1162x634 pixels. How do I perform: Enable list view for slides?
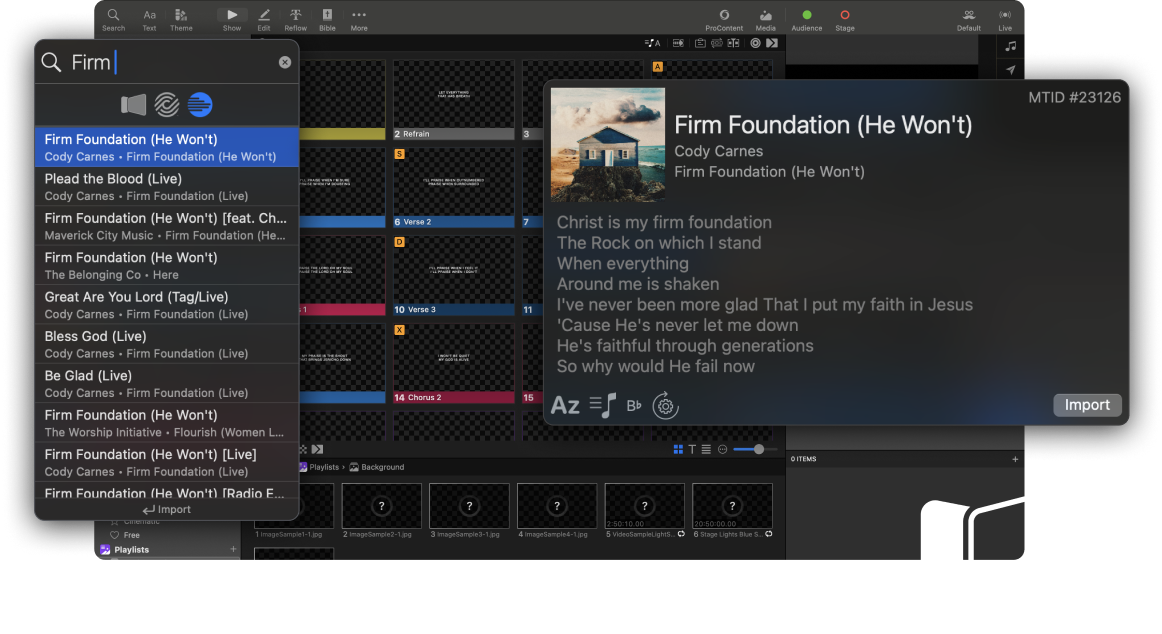pos(706,449)
